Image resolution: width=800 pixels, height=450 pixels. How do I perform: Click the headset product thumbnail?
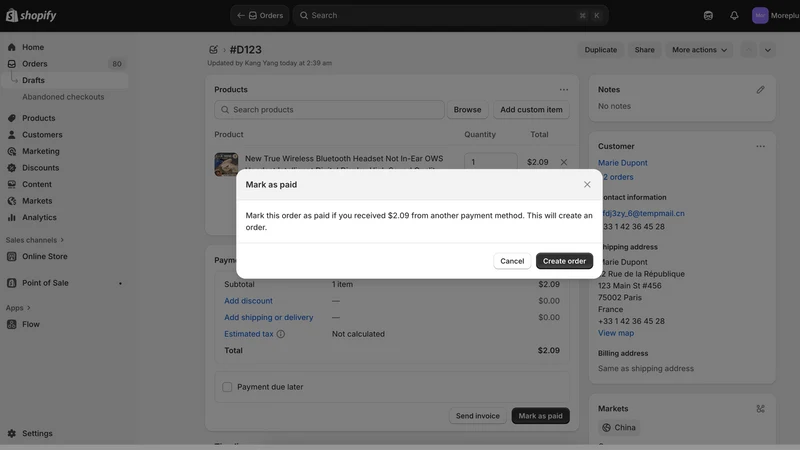[226, 164]
